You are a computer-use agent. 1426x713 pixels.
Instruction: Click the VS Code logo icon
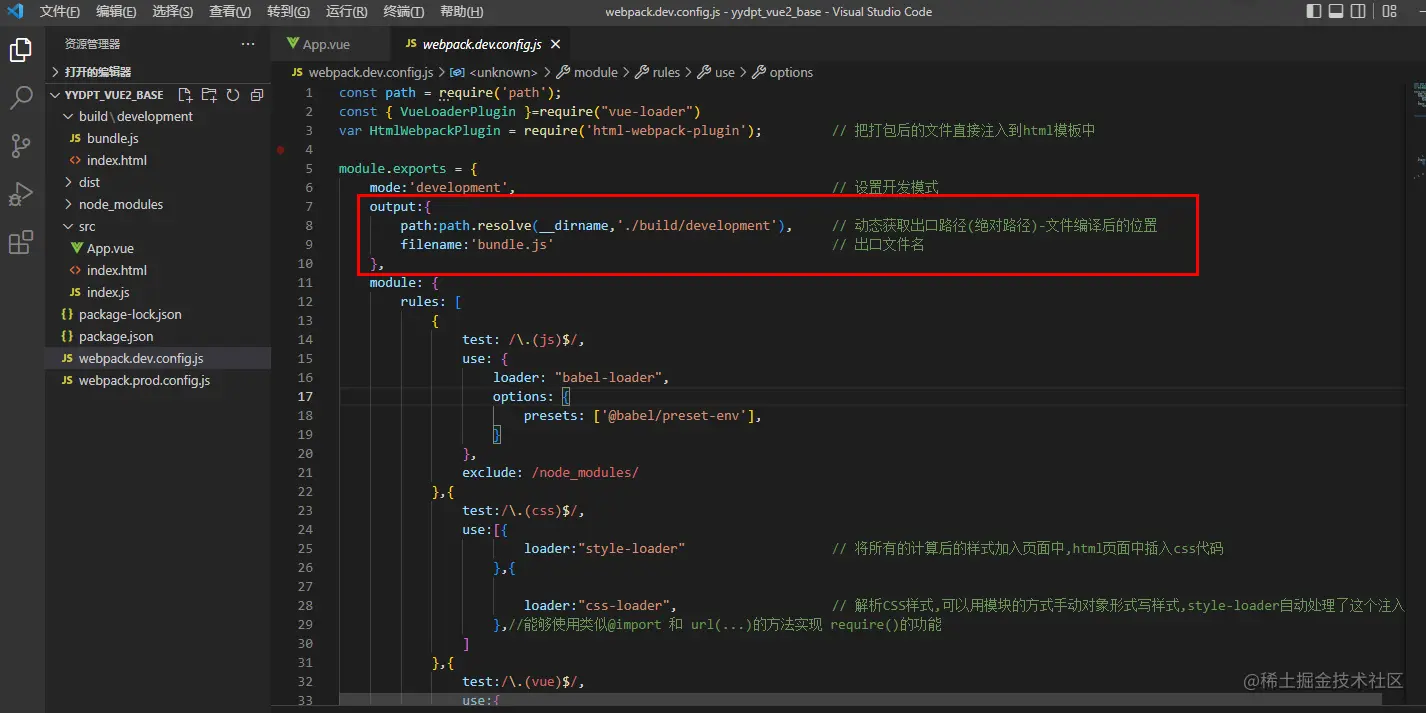coord(15,12)
